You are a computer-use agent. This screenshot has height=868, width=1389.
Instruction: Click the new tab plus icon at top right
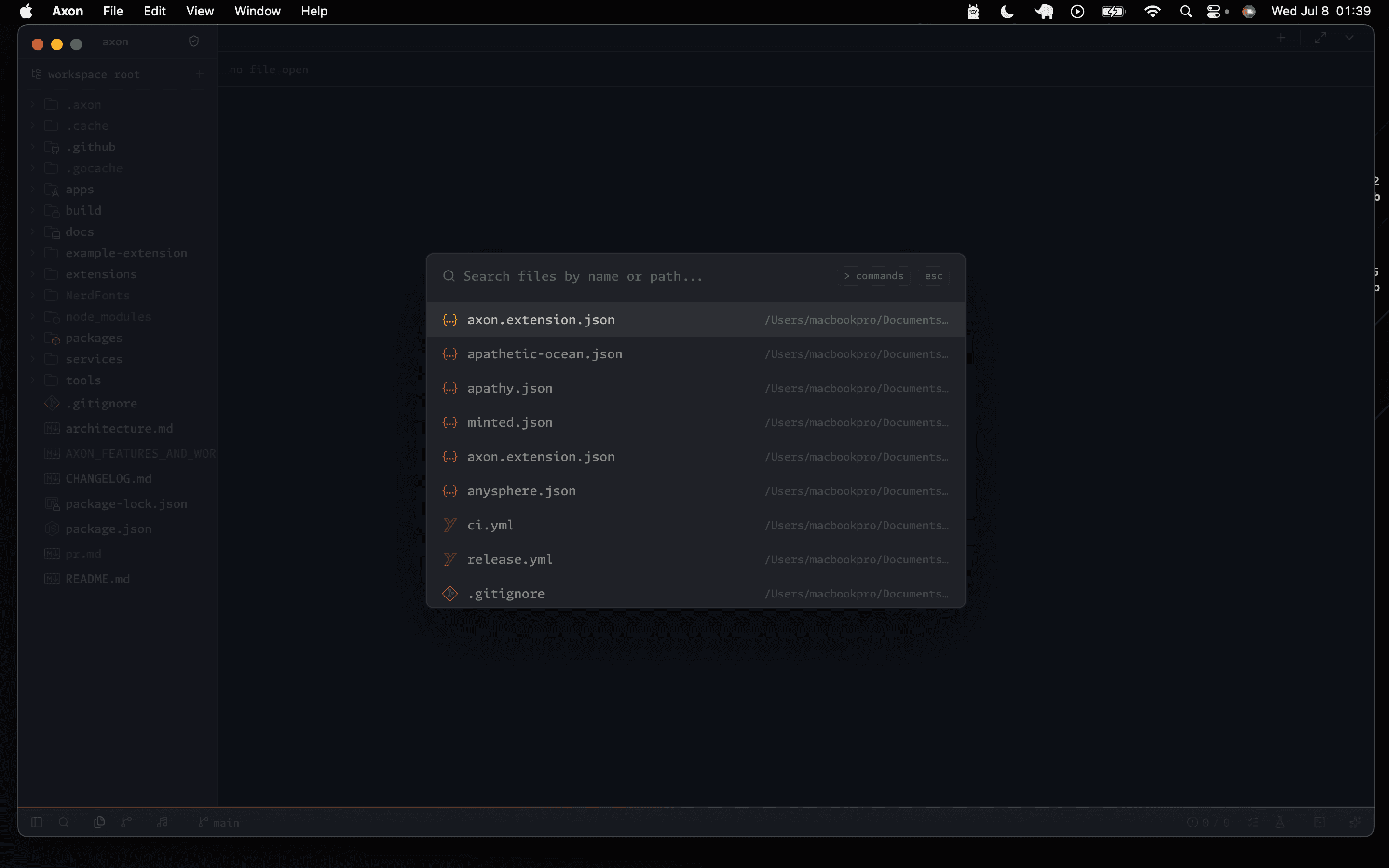(x=1280, y=38)
